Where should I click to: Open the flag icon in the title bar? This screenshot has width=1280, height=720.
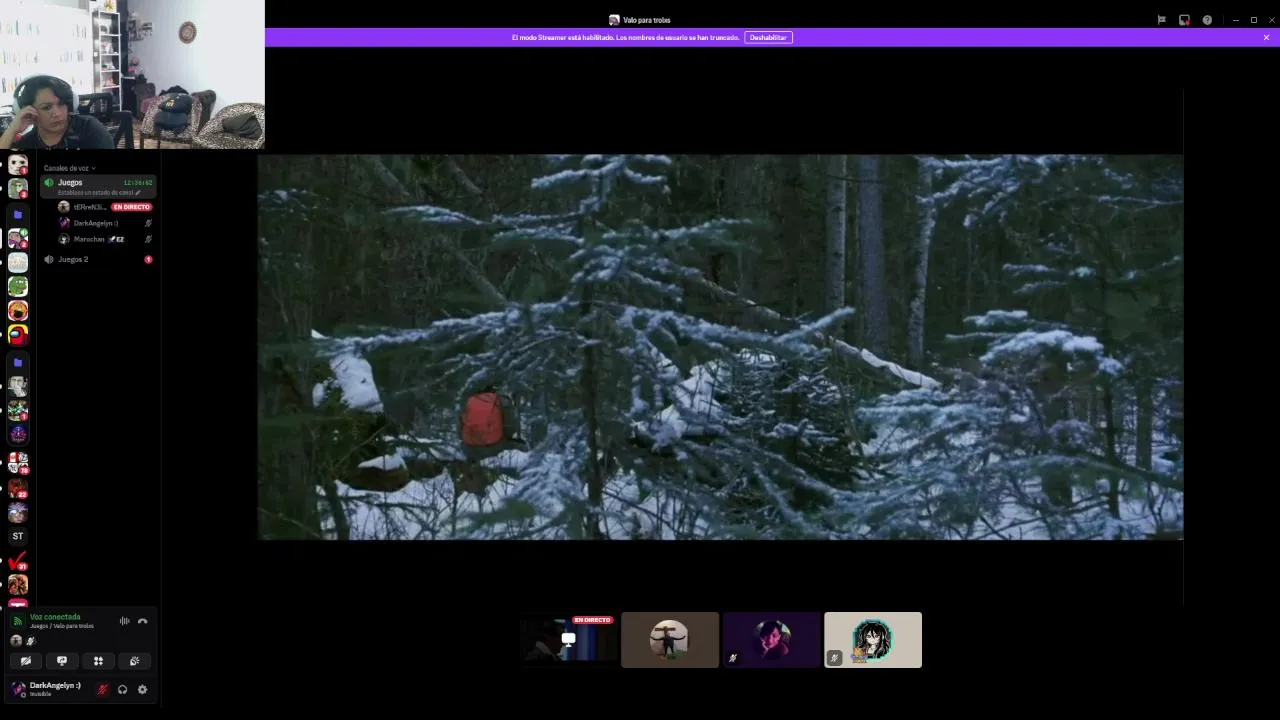click(x=1161, y=20)
